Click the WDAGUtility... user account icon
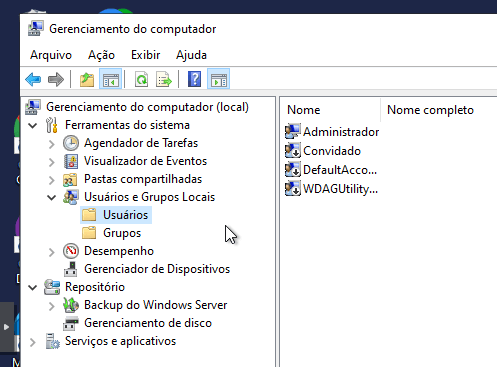 coord(293,188)
